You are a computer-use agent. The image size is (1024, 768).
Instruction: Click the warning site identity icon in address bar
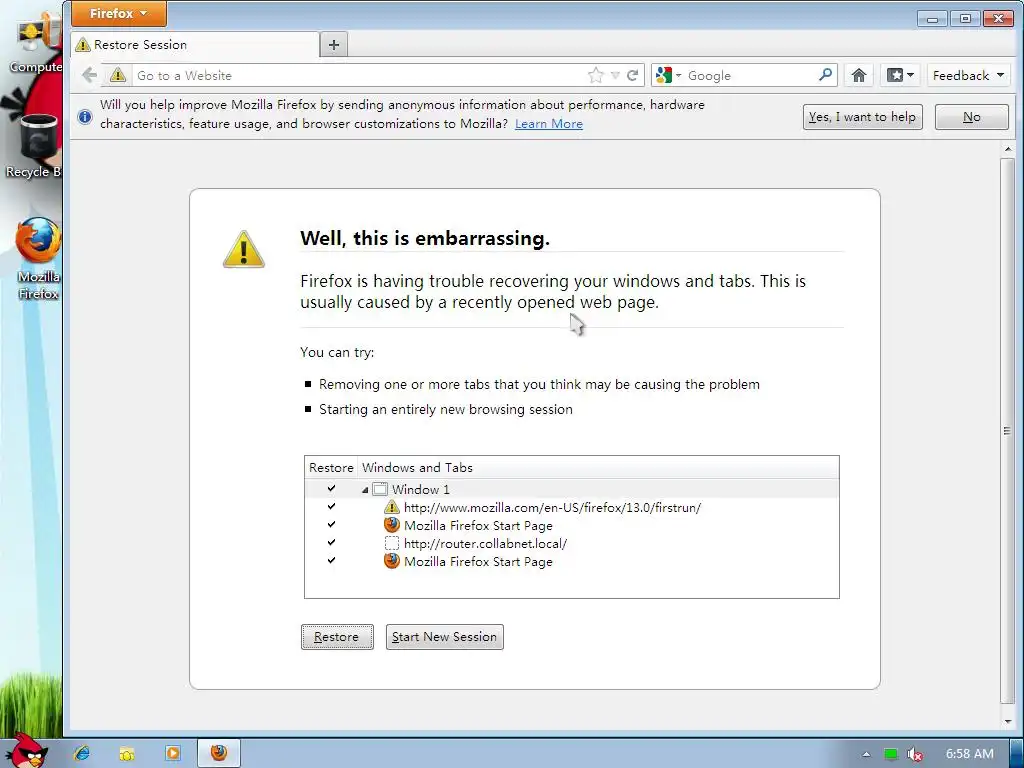tap(118, 75)
